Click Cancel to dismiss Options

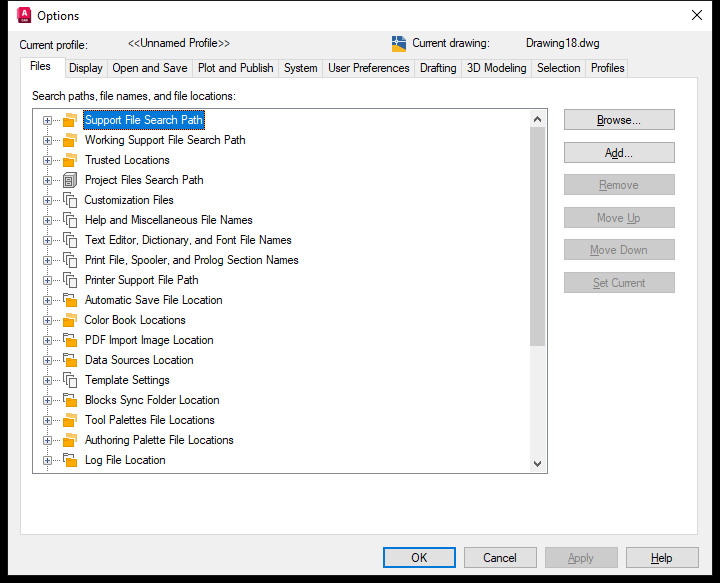[x=500, y=557]
